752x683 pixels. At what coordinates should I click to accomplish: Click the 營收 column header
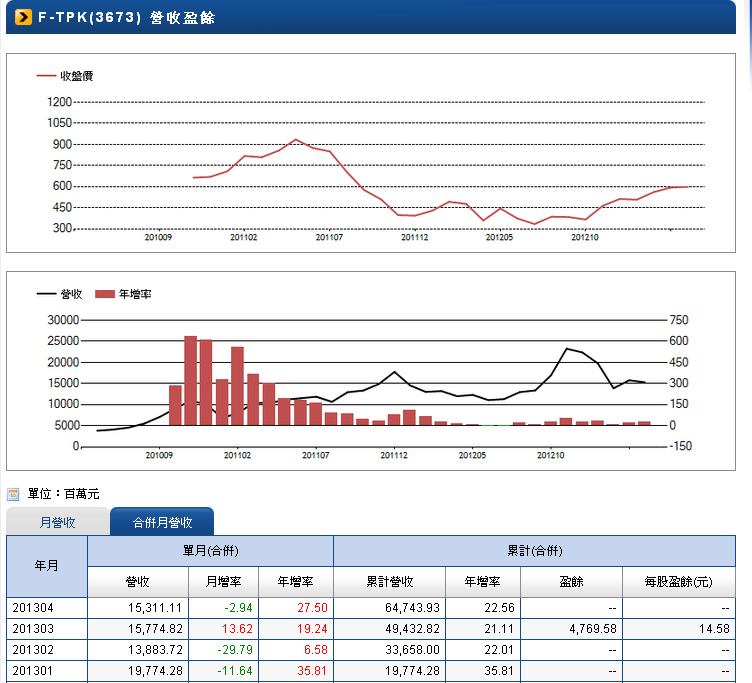[138, 581]
